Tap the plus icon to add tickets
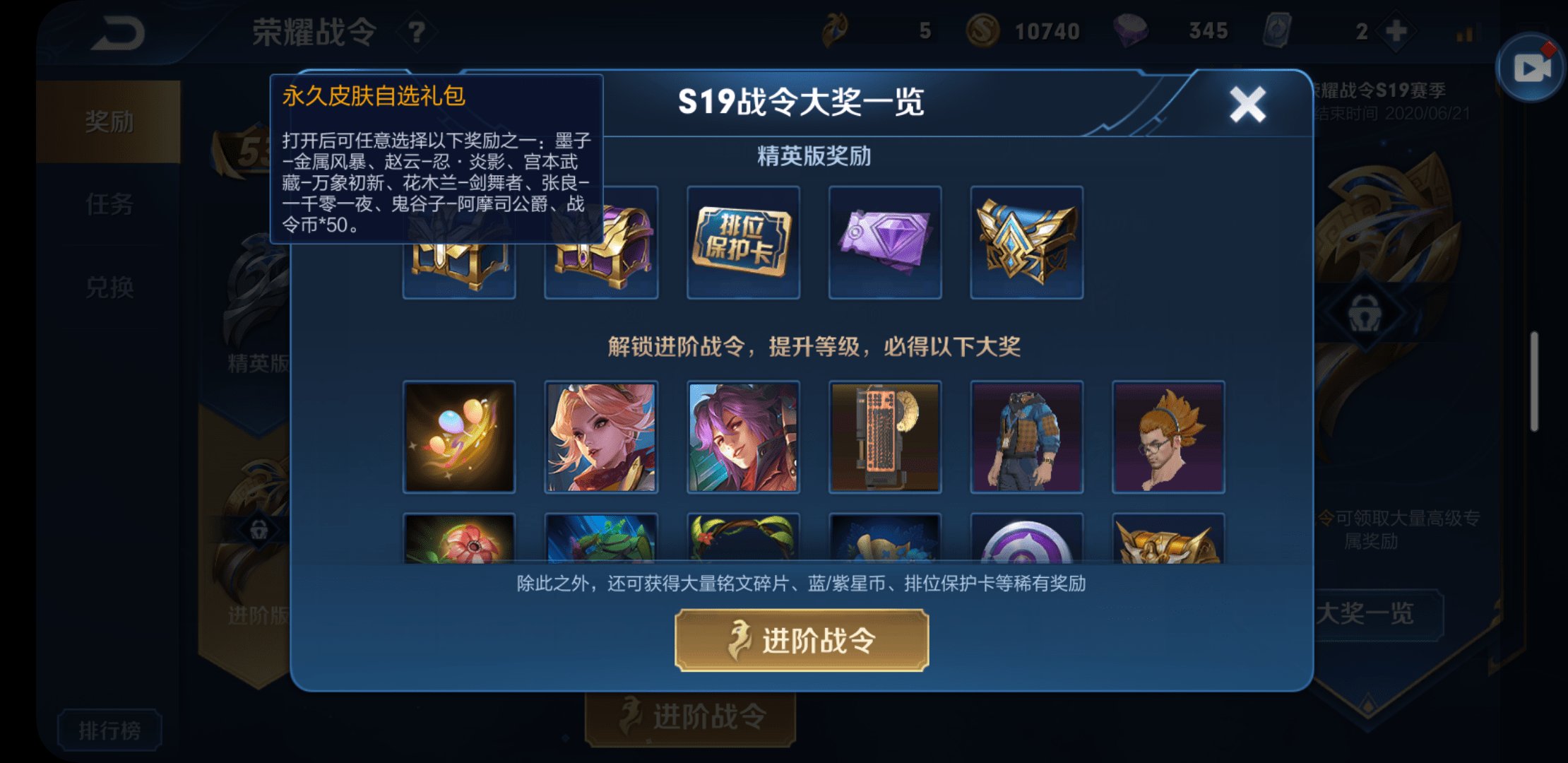1568x763 pixels. pos(1396,31)
